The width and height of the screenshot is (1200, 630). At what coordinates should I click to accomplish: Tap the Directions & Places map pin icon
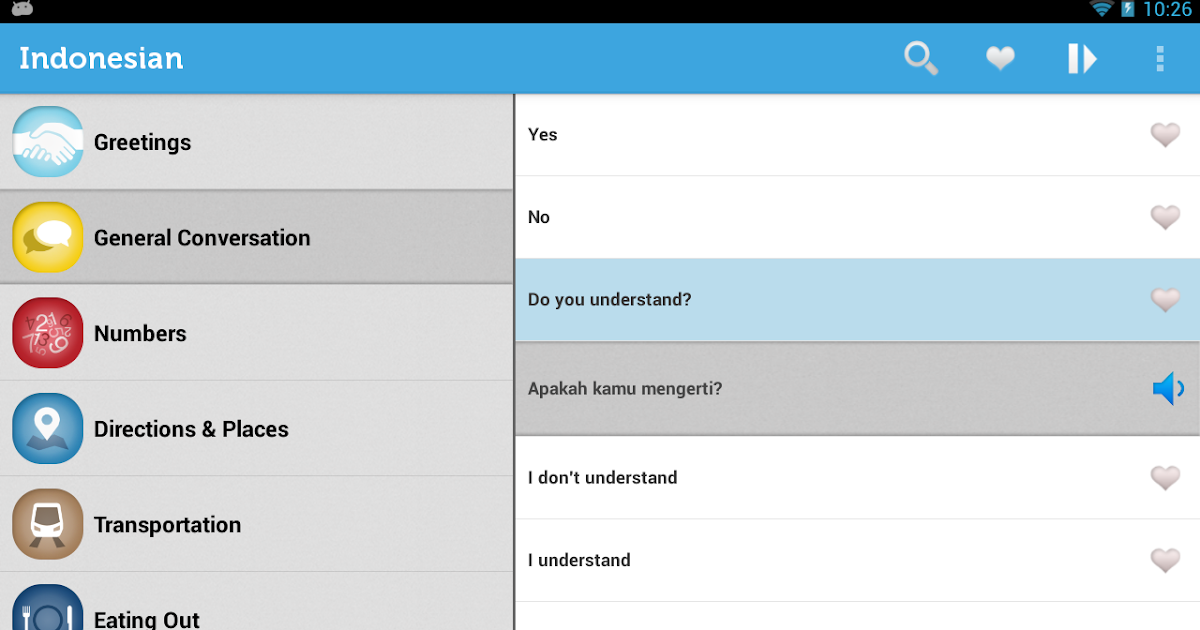point(48,429)
